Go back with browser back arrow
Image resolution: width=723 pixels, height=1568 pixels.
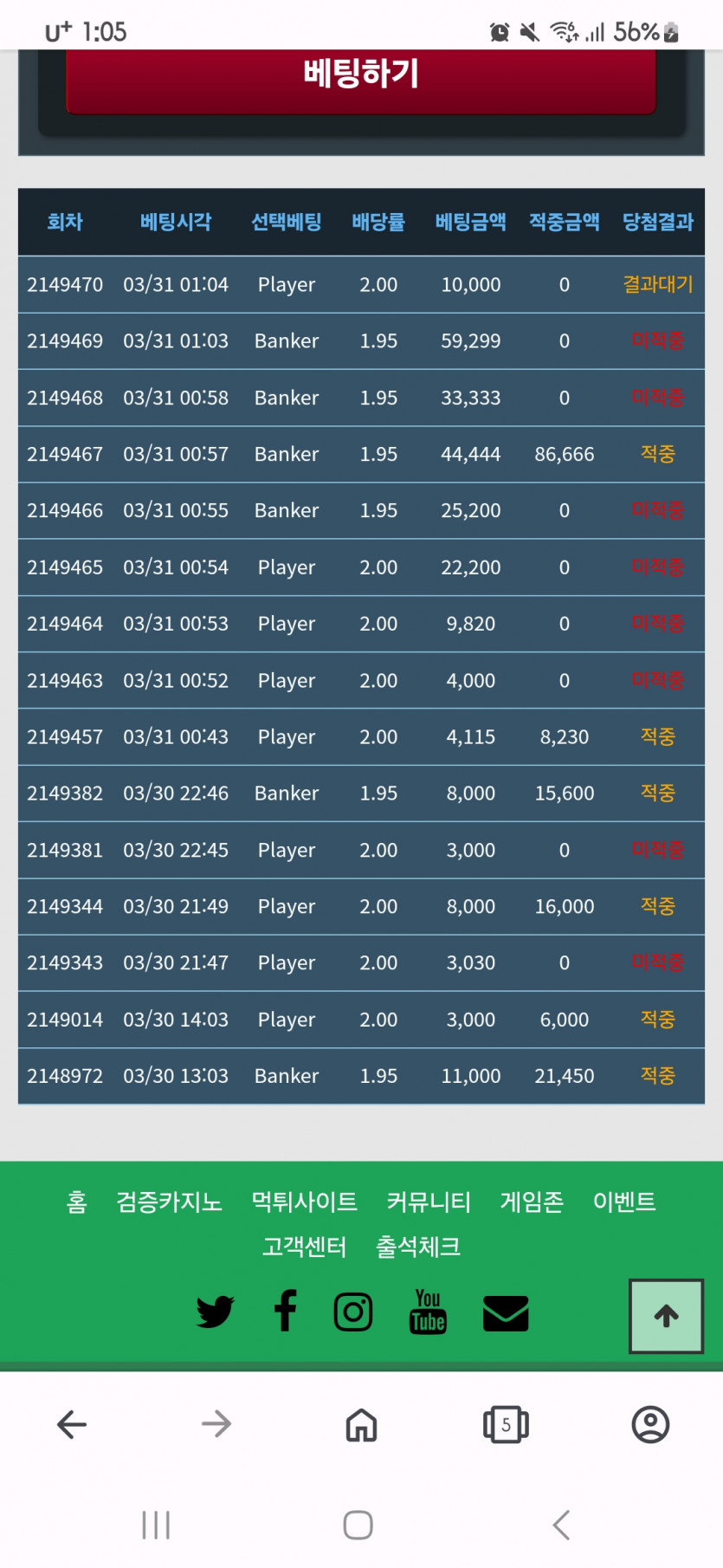[72, 1424]
